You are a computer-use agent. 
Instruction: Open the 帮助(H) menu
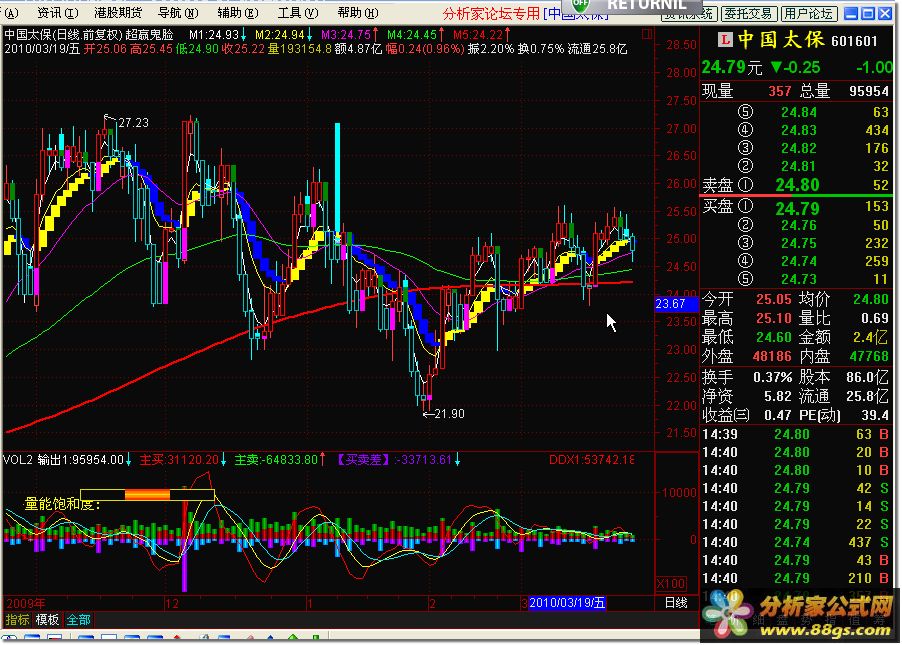point(358,13)
